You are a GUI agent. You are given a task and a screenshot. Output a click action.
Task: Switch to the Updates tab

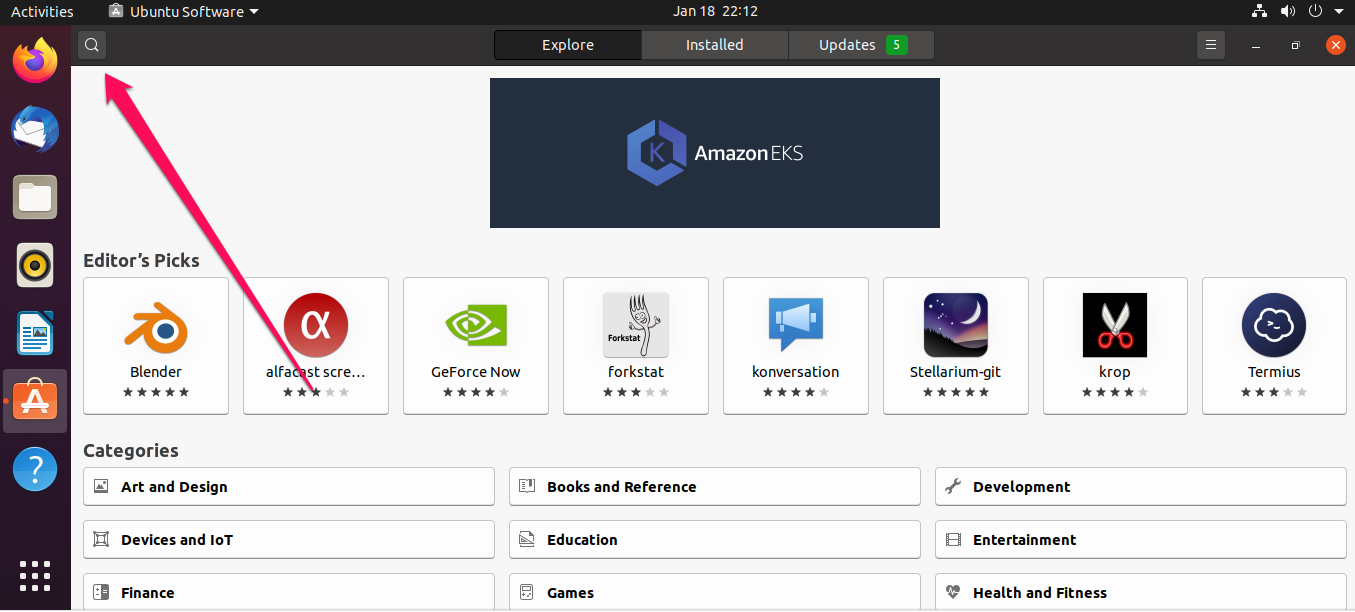coord(861,45)
